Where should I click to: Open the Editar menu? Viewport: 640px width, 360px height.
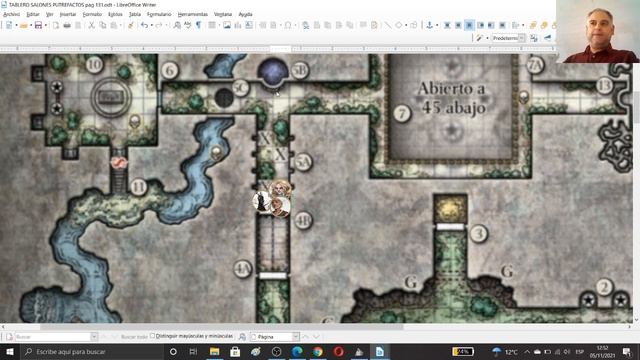click(33, 14)
